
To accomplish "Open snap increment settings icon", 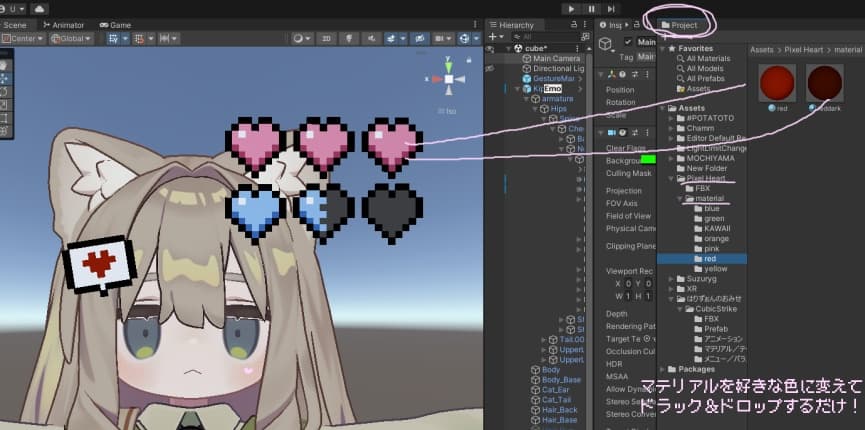I will 164,39.
